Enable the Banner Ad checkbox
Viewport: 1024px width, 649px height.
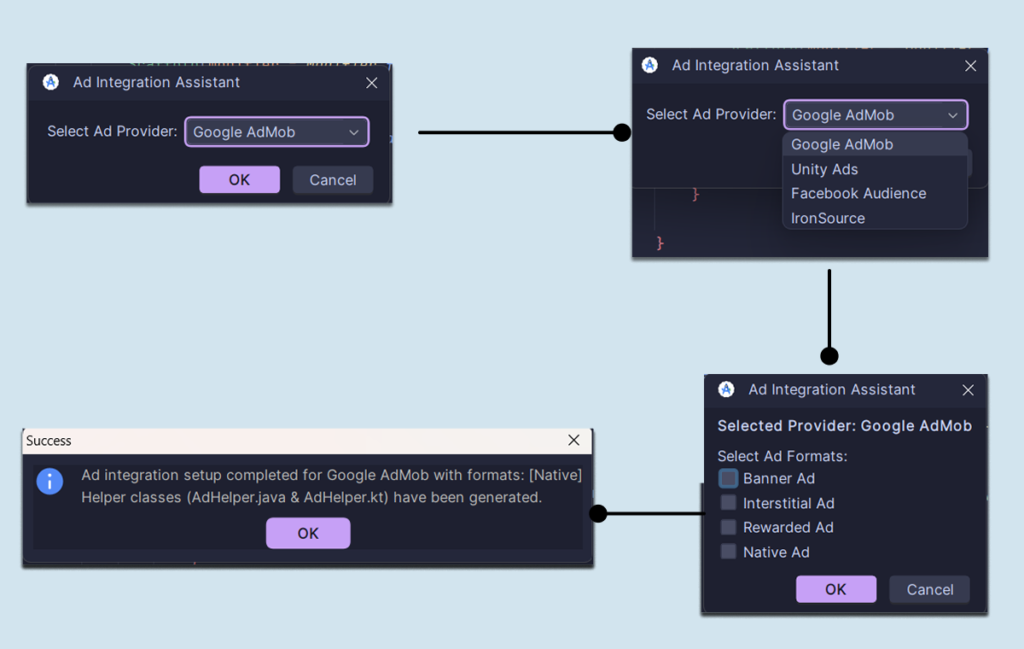[x=728, y=479]
